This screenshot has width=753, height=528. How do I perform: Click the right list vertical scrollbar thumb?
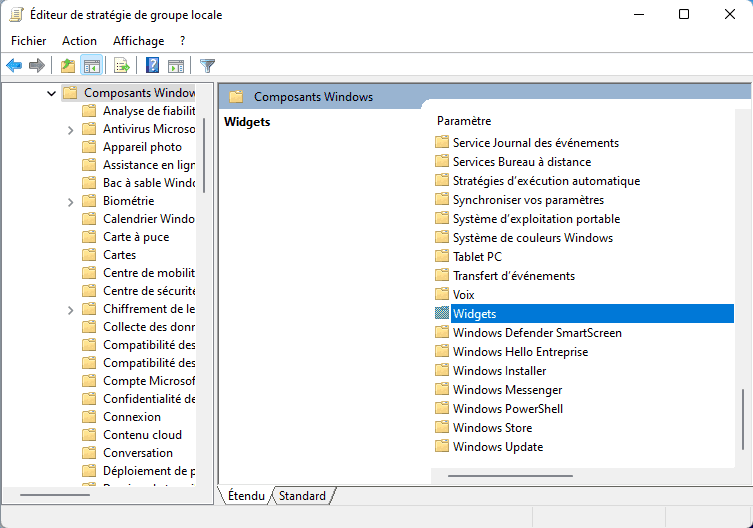point(743,419)
